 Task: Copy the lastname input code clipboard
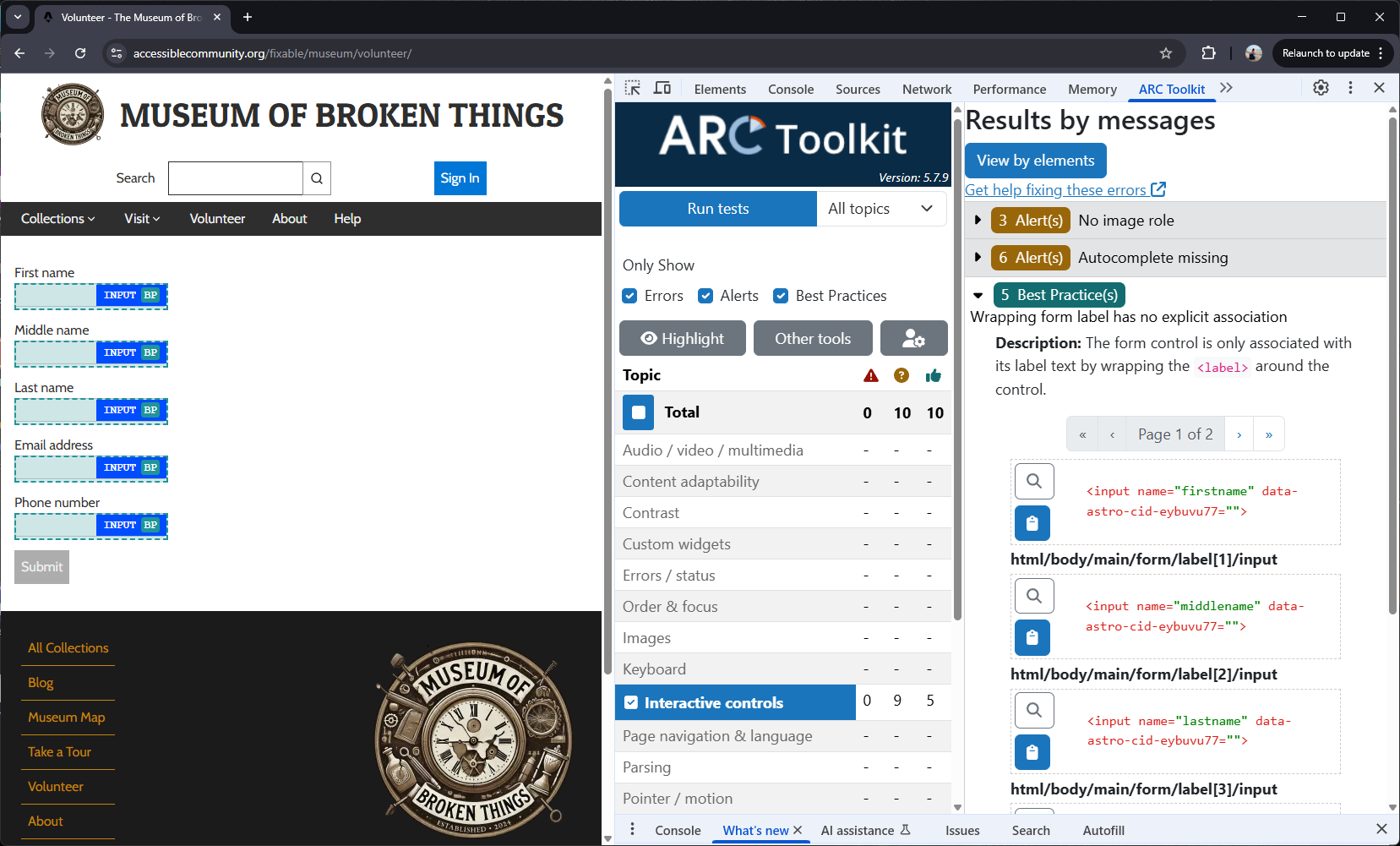pyautogui.click(x=1032, y=752)
